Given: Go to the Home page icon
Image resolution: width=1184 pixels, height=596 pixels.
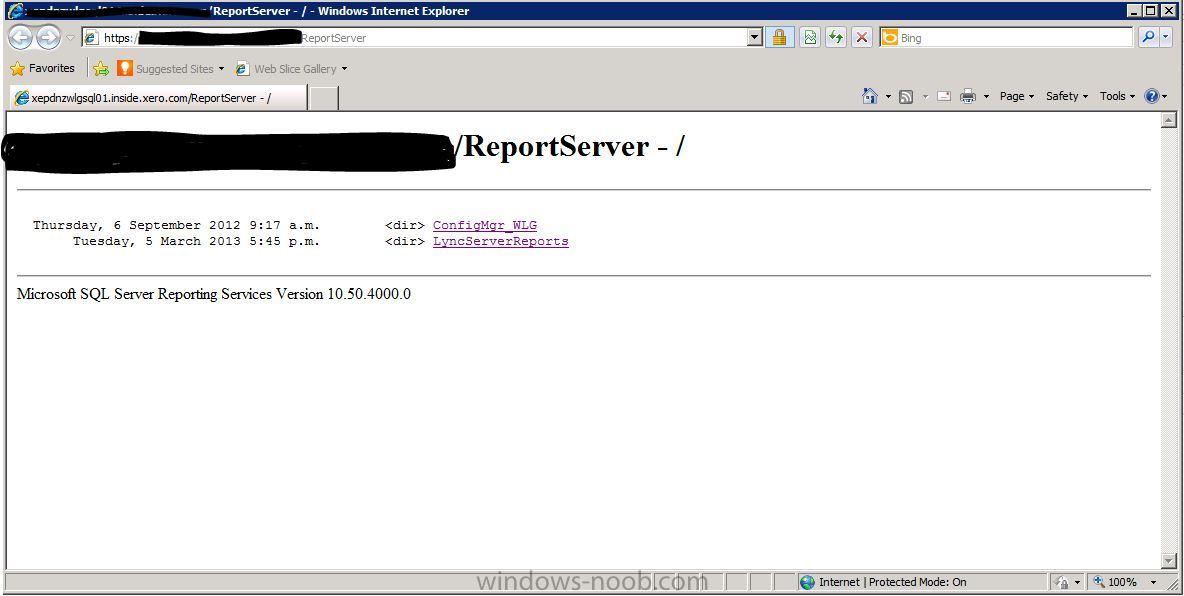Looking at the screenshot, I should click(x=870, y=97).
